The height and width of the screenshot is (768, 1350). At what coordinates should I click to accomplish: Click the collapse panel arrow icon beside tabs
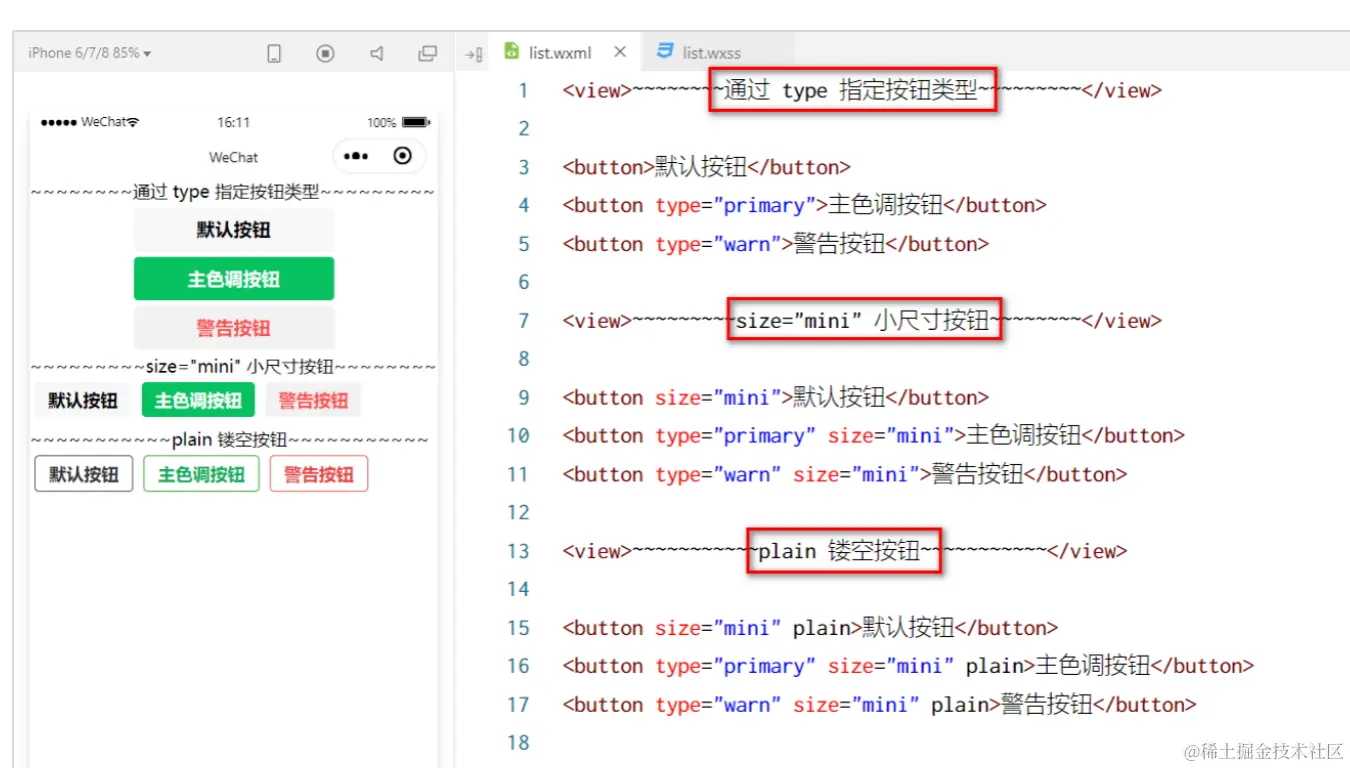point(474,54)
